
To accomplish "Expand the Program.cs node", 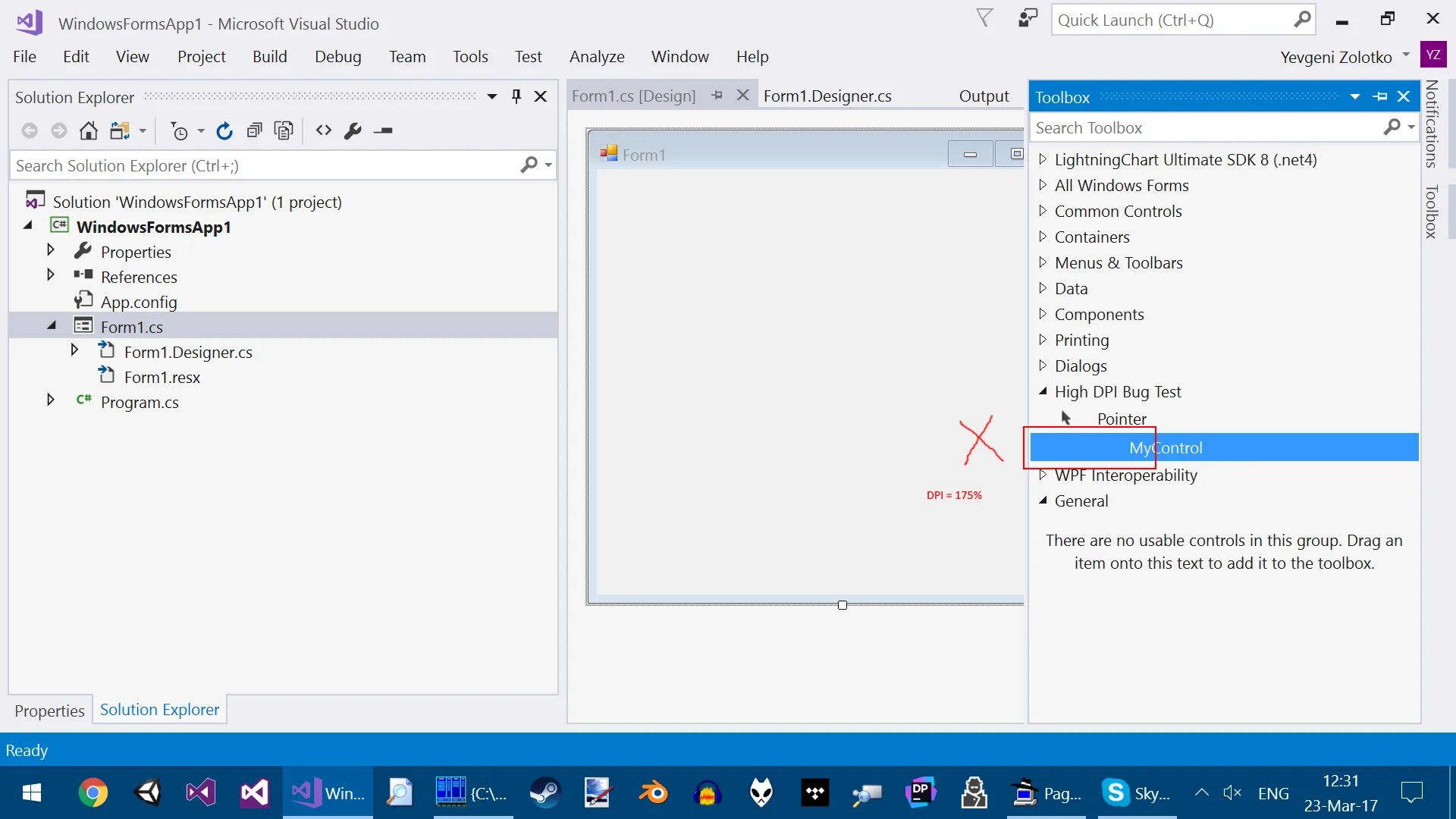I will tap(51, 400).
